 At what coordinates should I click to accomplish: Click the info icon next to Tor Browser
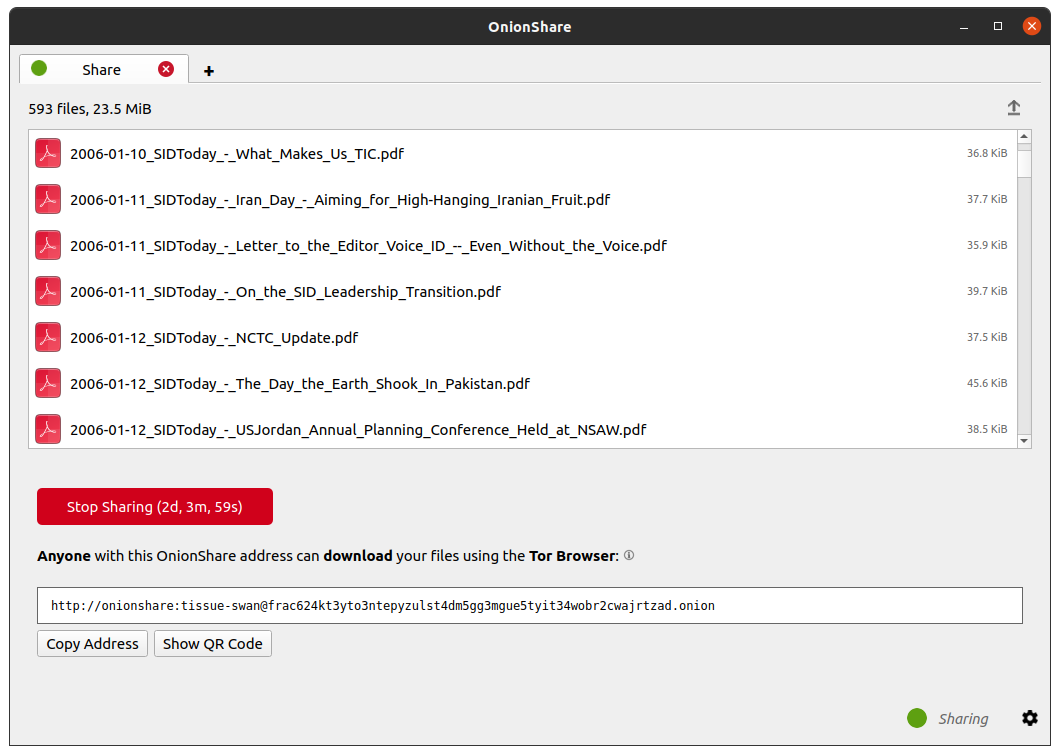pos(629,555)
